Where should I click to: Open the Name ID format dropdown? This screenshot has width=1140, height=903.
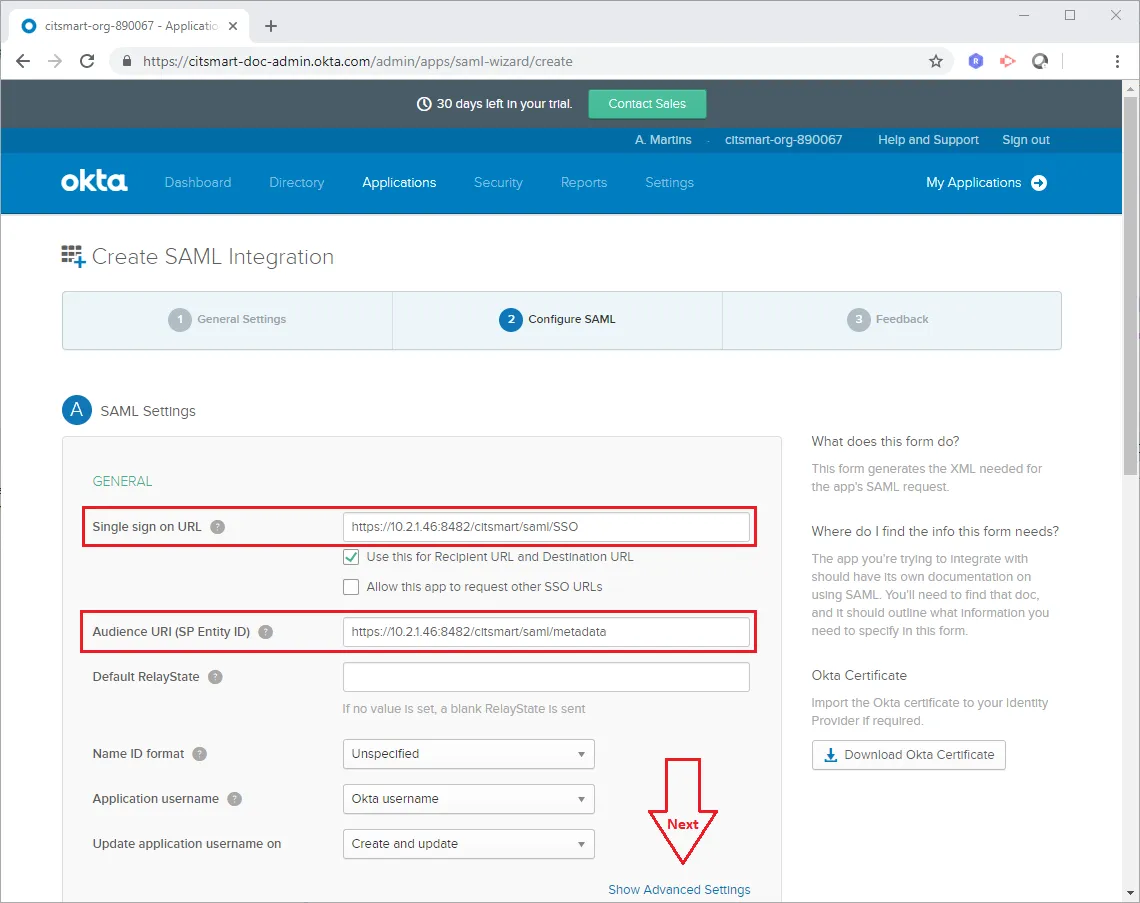point(469,754)
